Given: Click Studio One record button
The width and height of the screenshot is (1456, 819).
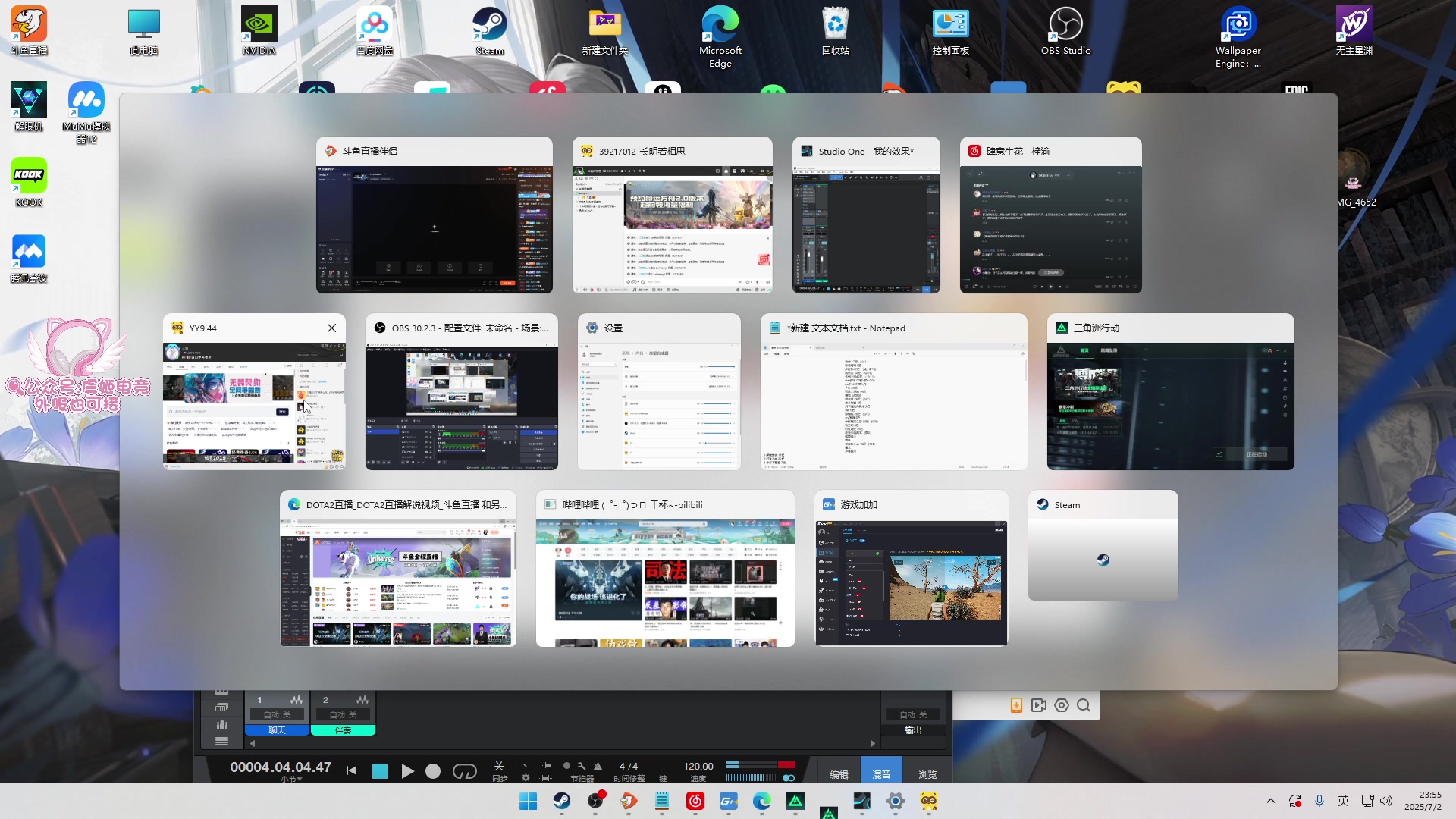Looking at the screenshot, I should [x=433, y=771].
